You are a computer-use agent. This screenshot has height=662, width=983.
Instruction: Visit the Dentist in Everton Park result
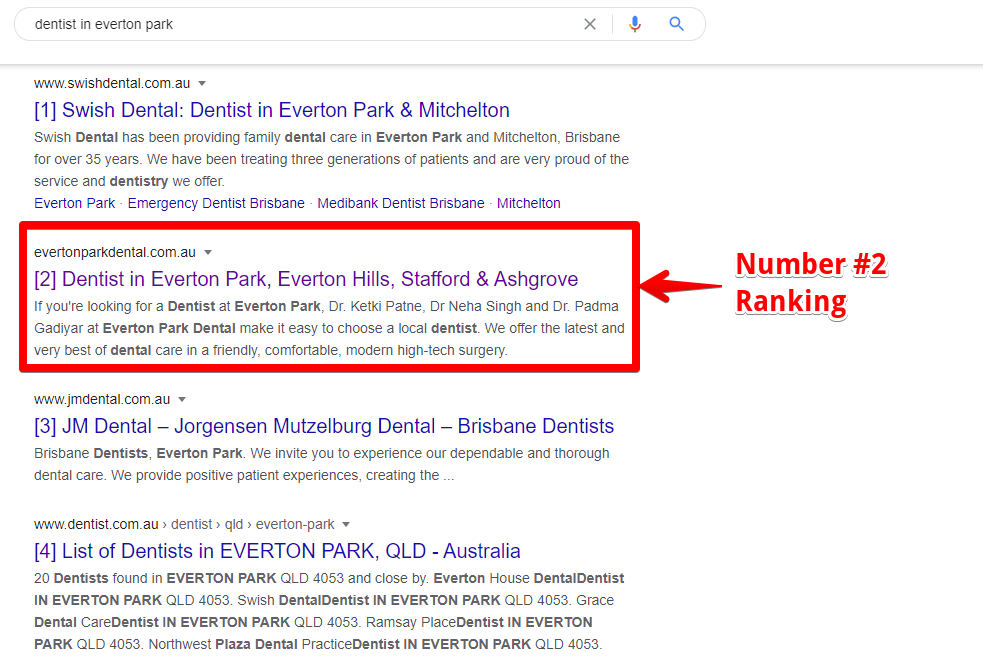pos(305,279)
